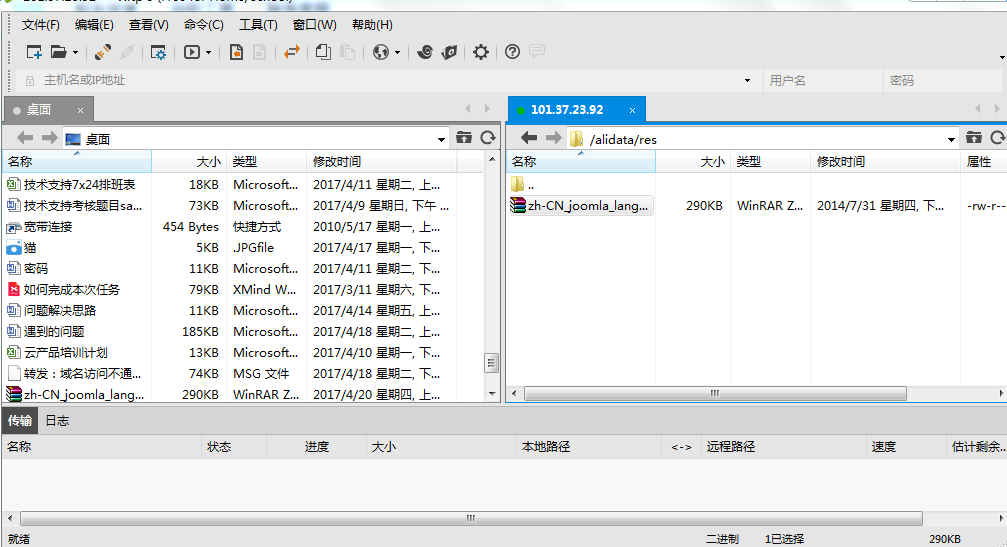The width and height of the screenshot is (1007, 547).
Task: Click the play-button terminal icon
Action: point(192,52)
